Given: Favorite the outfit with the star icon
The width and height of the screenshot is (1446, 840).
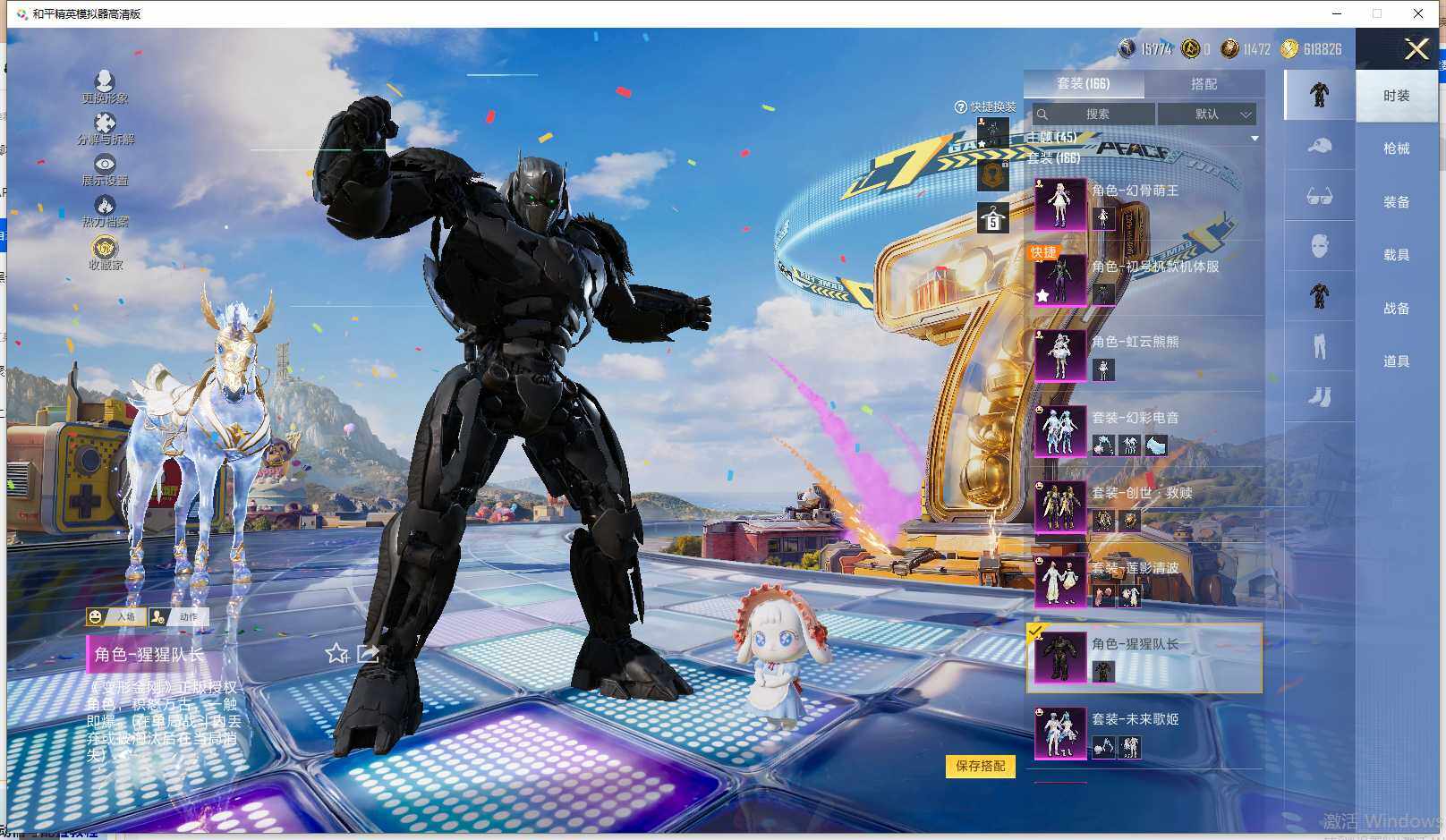Looking at the screenshot, I should 336,654.
